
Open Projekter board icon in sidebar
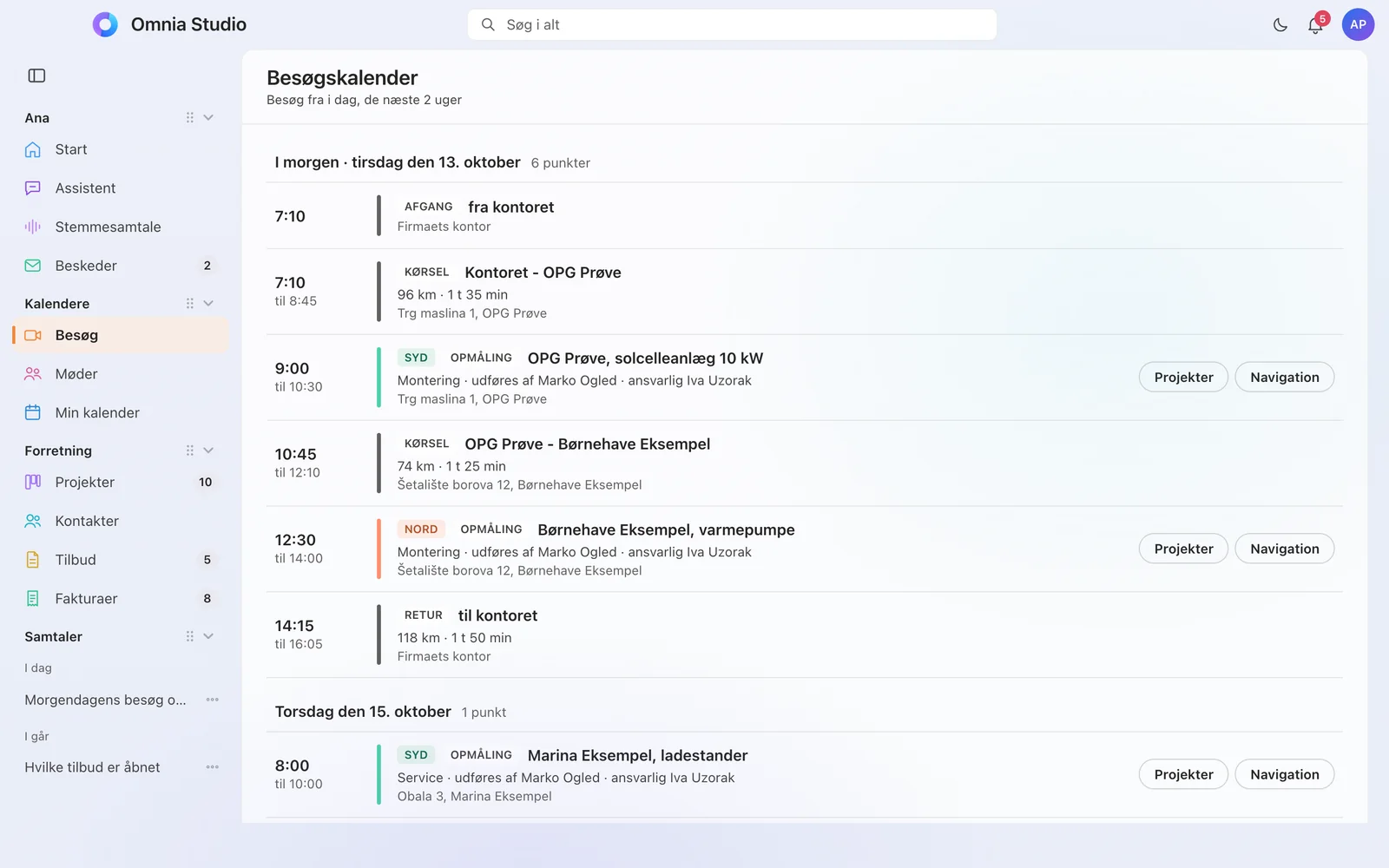[33, 482]
